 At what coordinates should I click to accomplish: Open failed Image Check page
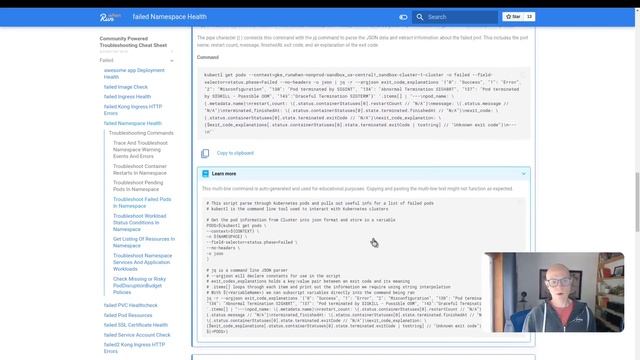coord(126,87)
